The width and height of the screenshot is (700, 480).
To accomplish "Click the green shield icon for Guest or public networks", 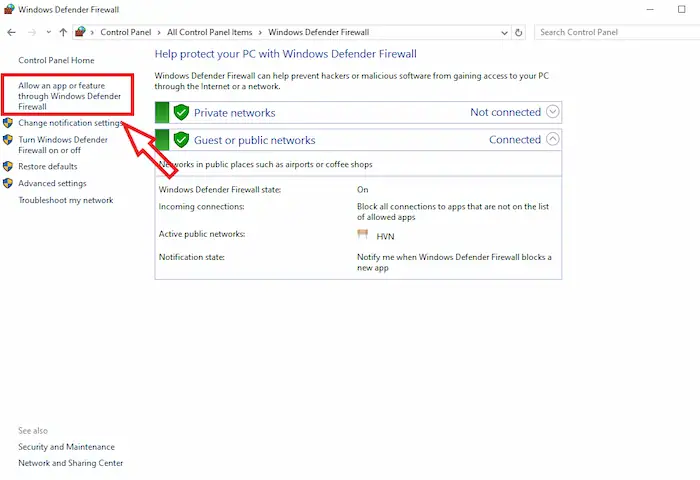I will (181, 140).
